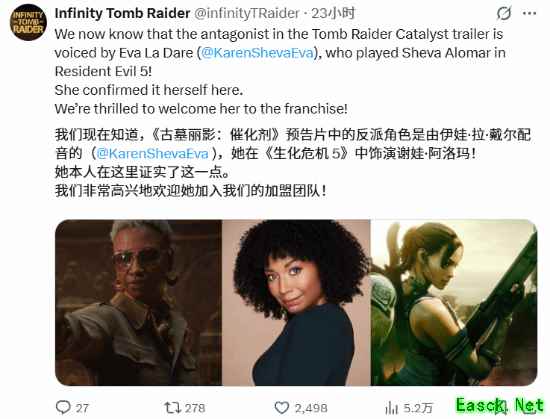Click the views bar chart icon

click(391, 408)
